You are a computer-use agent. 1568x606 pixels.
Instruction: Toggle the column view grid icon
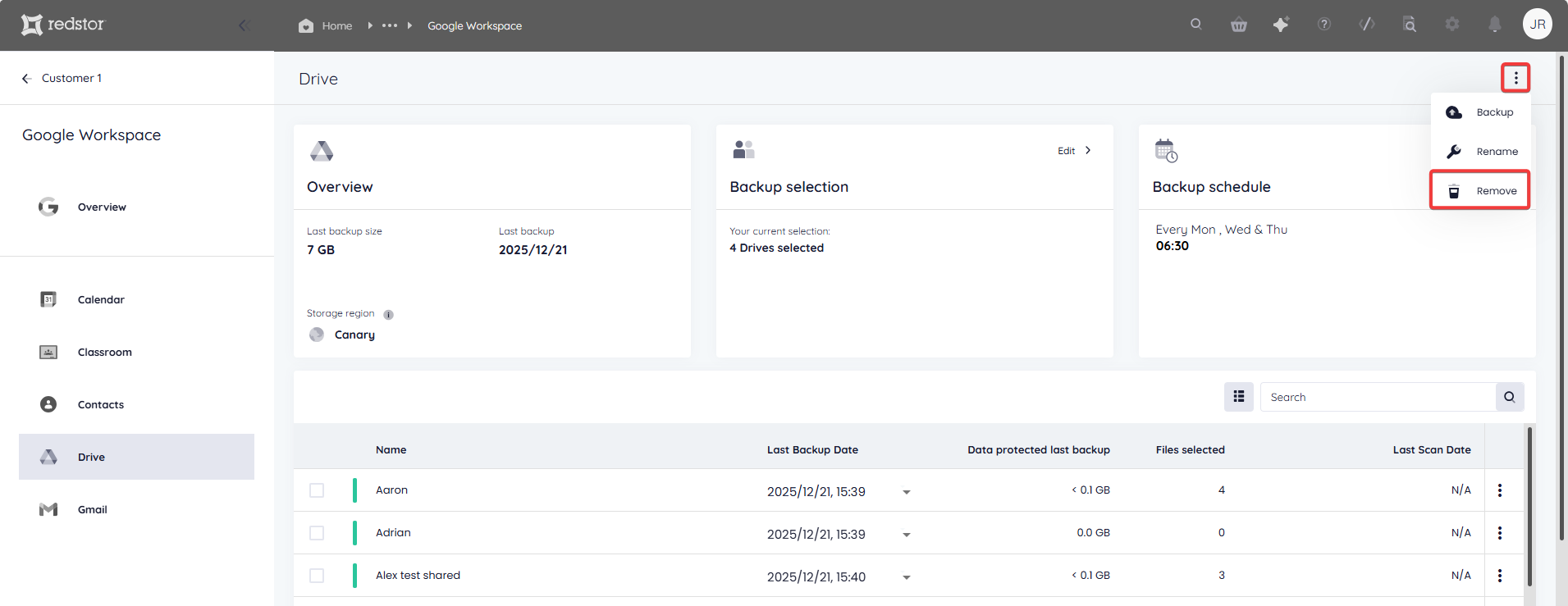click(x=1239, y=397)
